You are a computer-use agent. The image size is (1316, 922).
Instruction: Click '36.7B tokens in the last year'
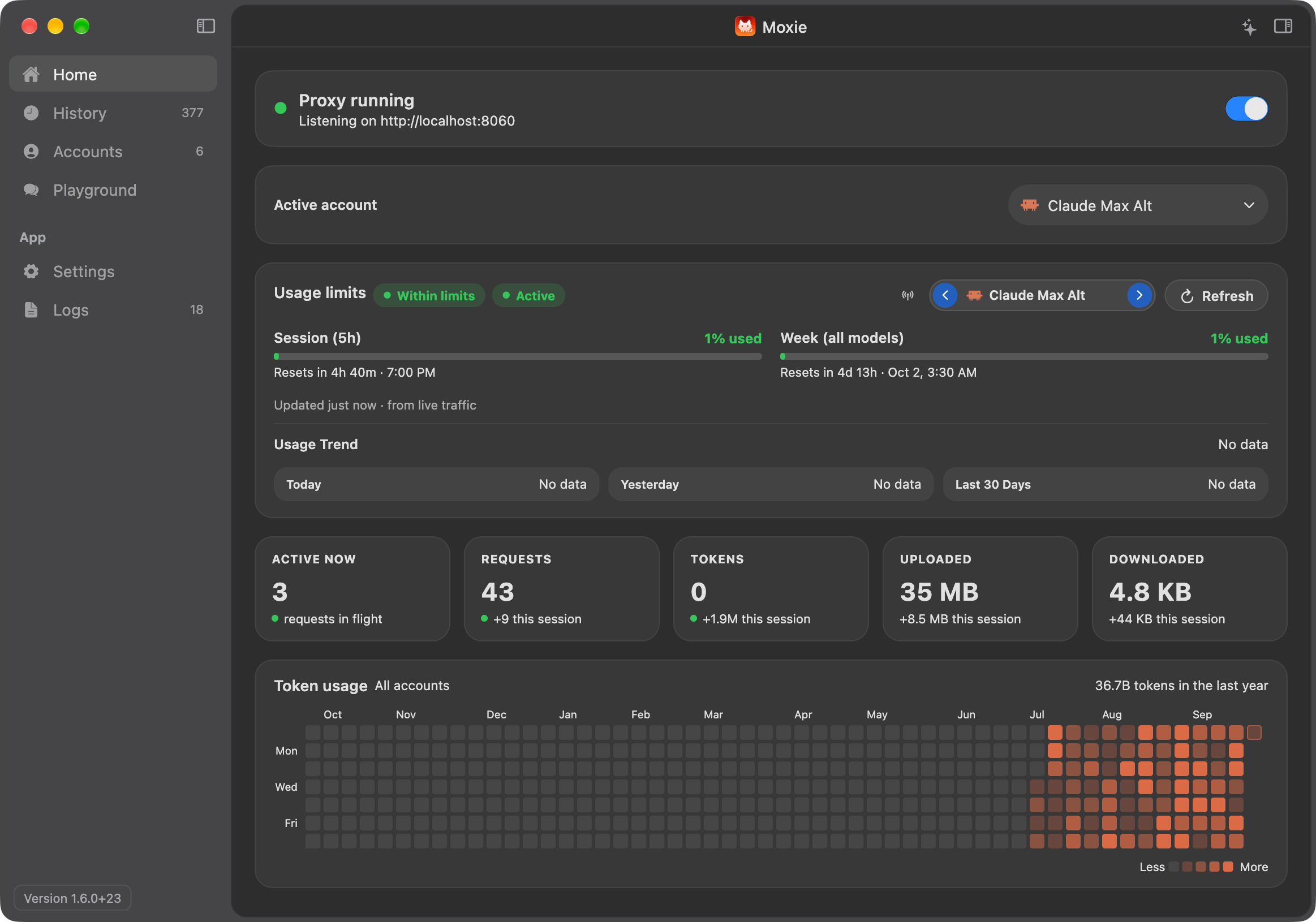click(x=1181, y=686)
